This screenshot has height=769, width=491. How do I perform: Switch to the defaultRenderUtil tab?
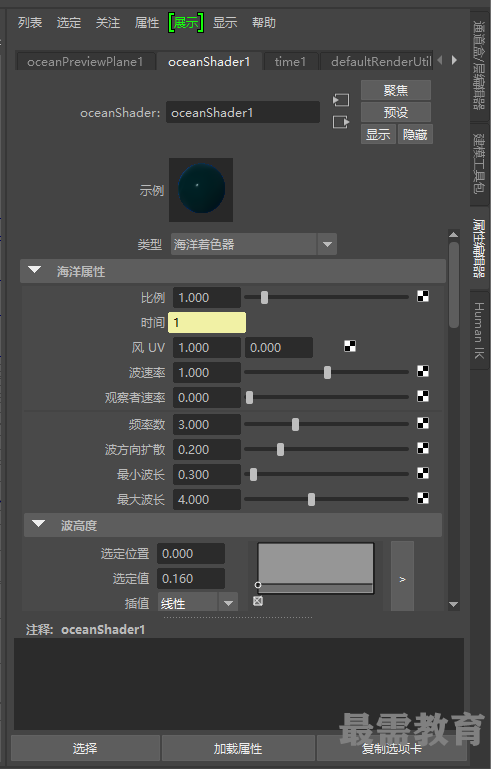(x=377, y=62)
